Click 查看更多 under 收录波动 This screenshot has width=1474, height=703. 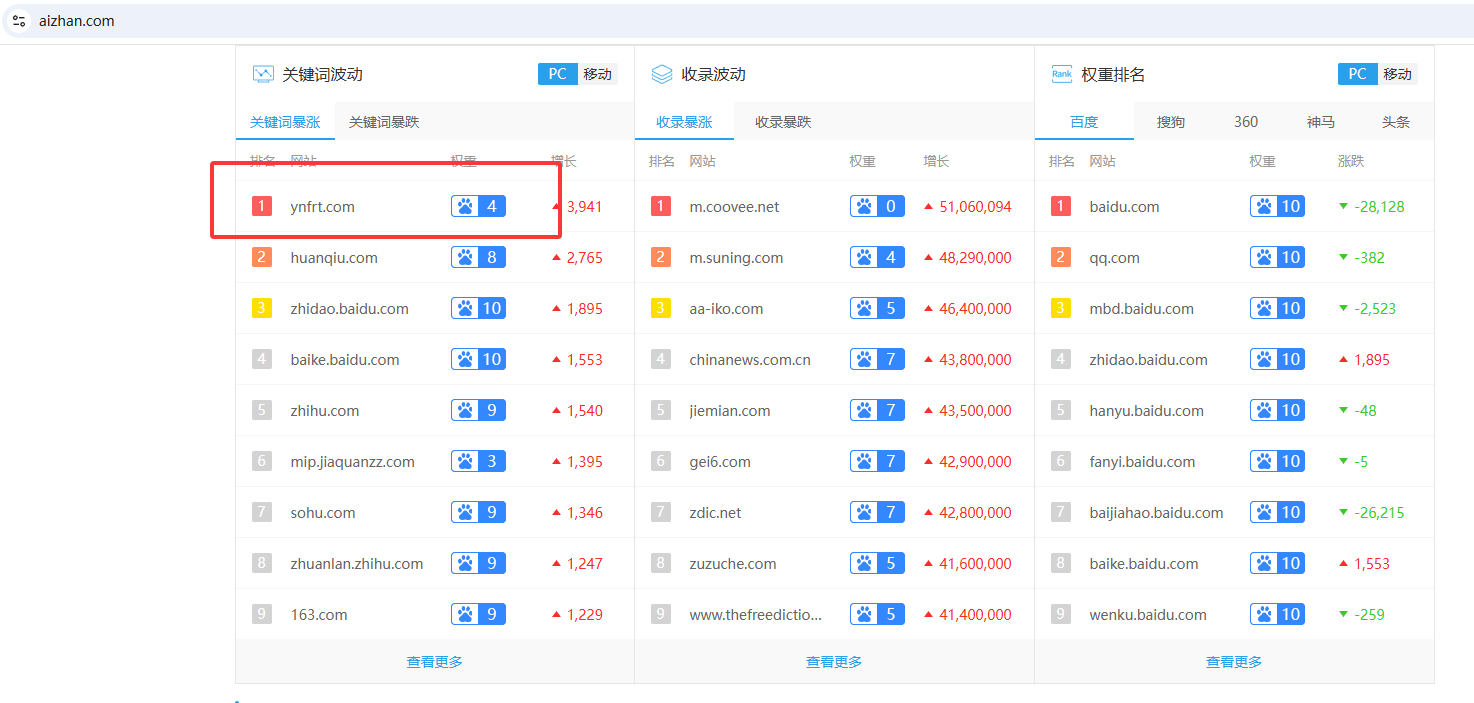pos(834,662)
